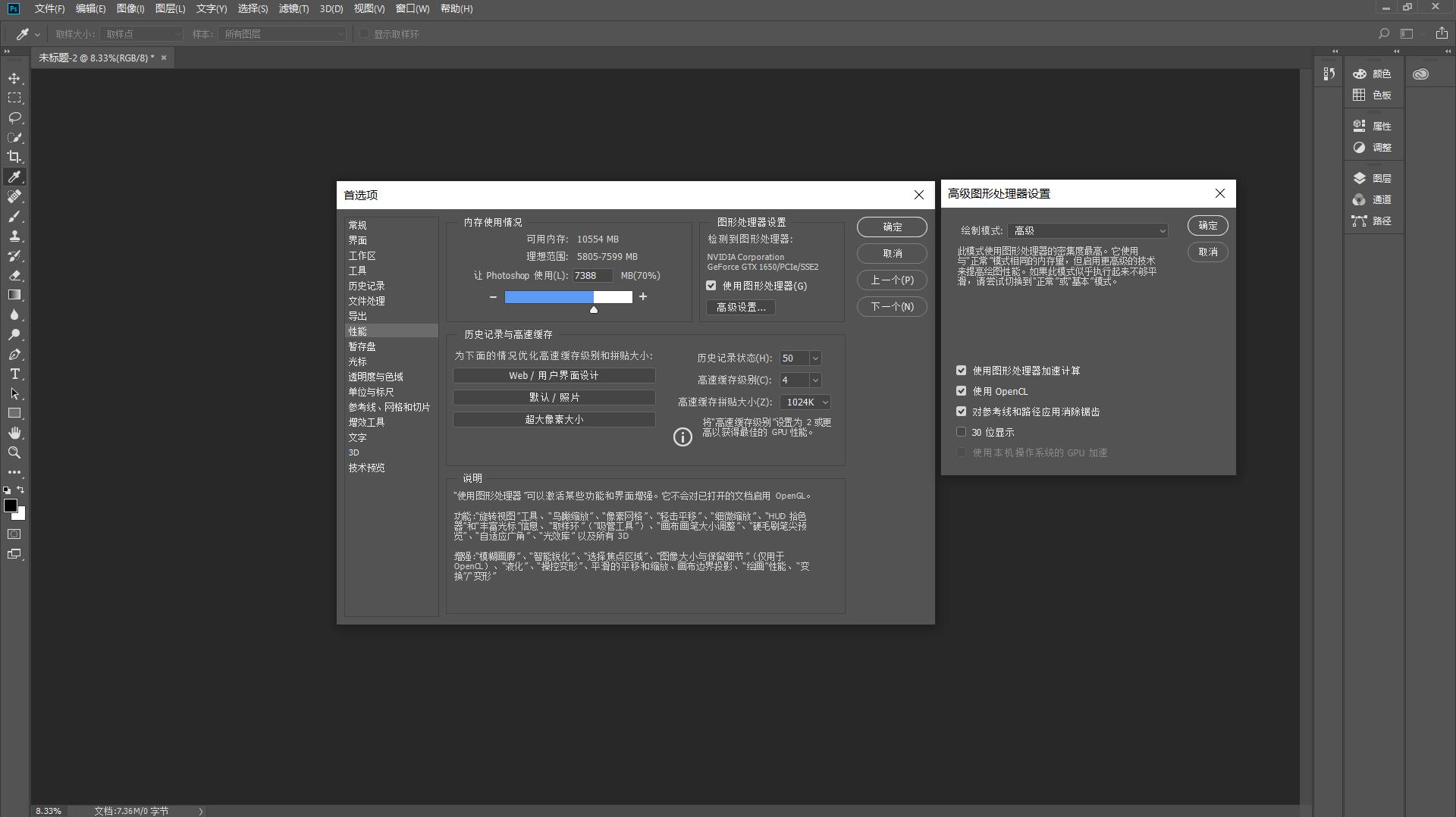Click the Web / 用户界面设计 button
The image size is (1456, 817).
(x=554, y=375)
